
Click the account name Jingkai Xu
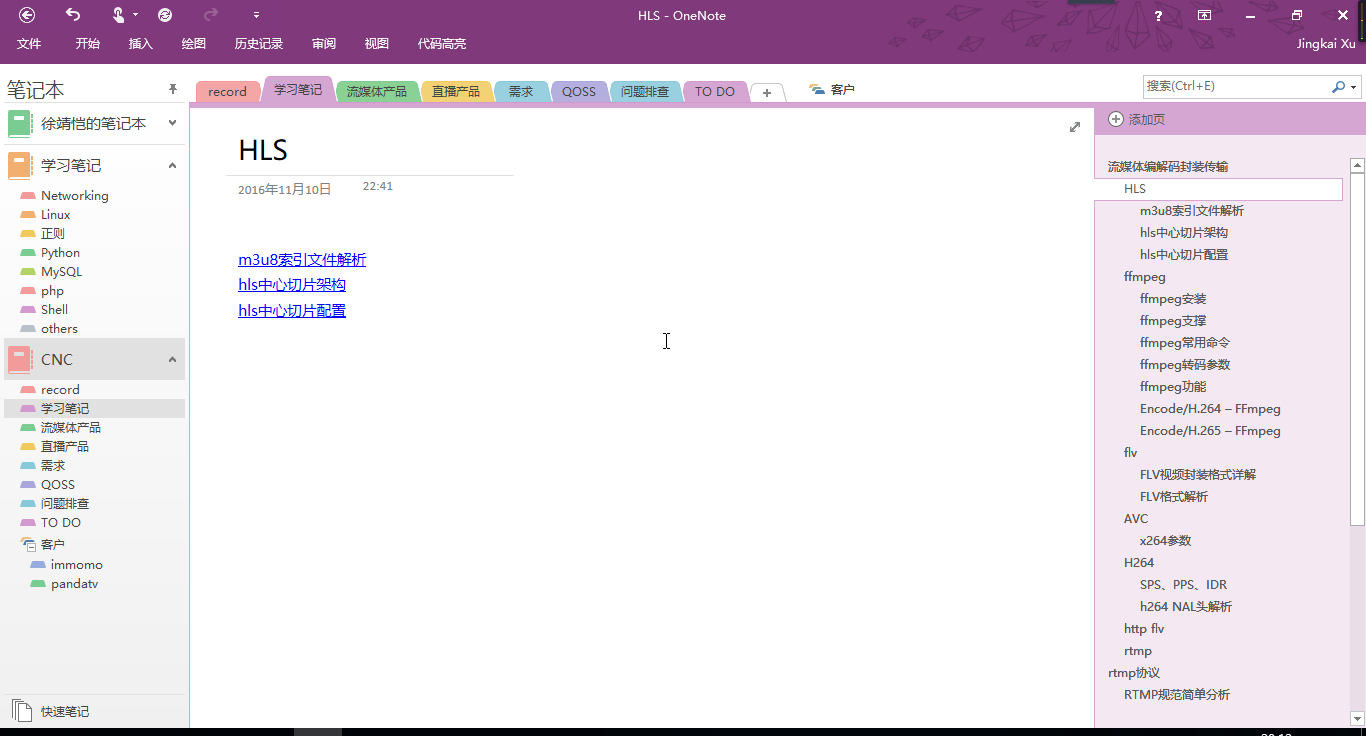pyautogui.click(x=1326, y=44)
